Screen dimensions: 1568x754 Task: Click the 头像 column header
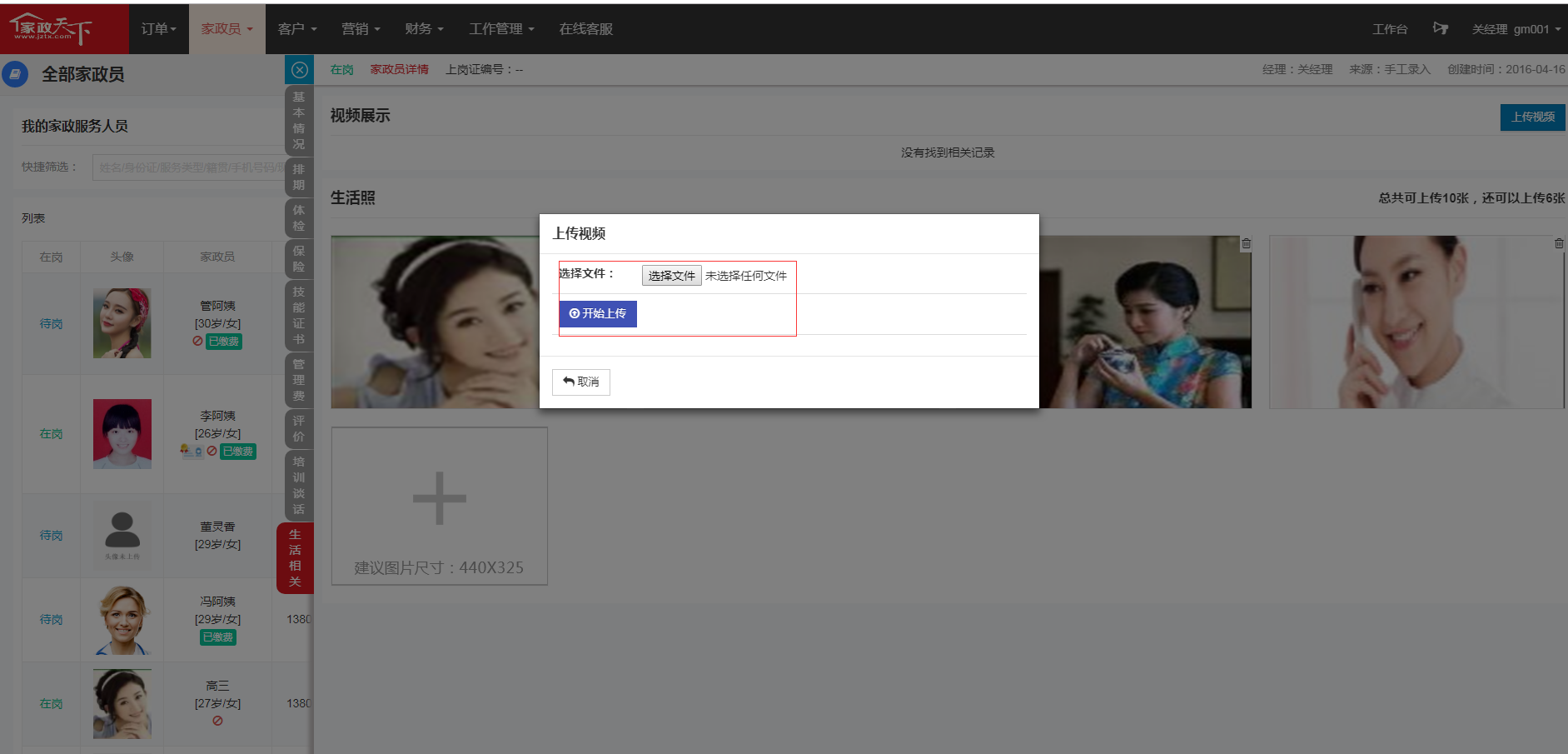click(122, 257)
